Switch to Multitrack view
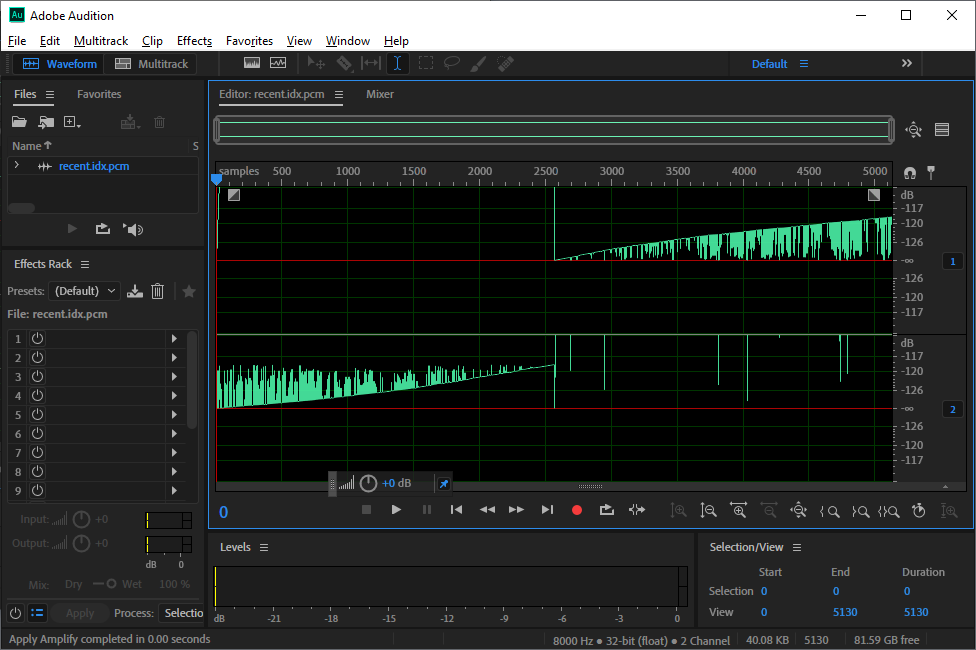This screenshot has width=976, height=650. [x=152, y=64]
